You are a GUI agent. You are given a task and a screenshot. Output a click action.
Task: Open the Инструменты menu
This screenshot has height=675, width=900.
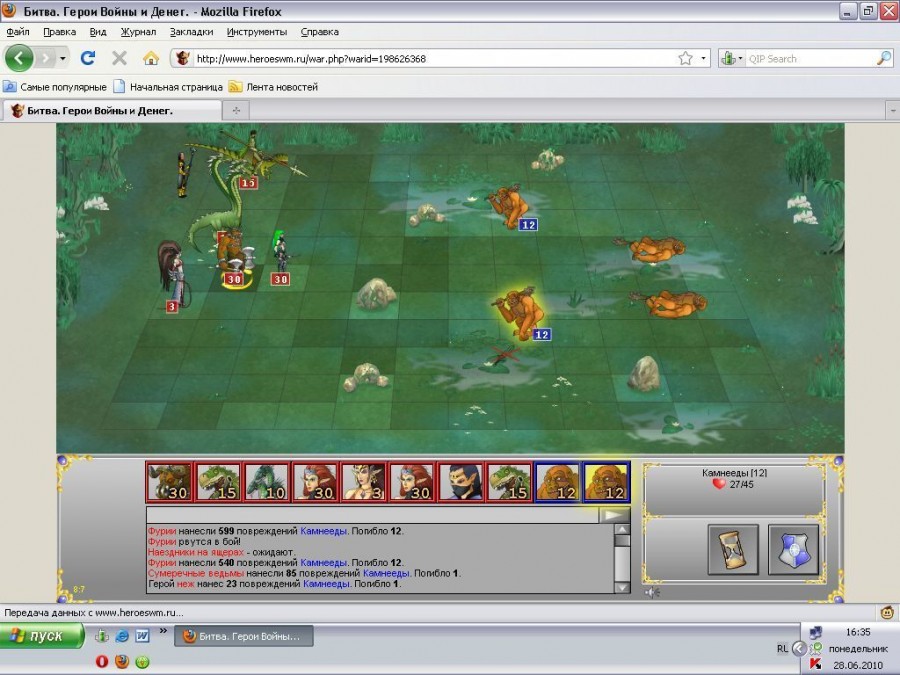click(257, 32)
